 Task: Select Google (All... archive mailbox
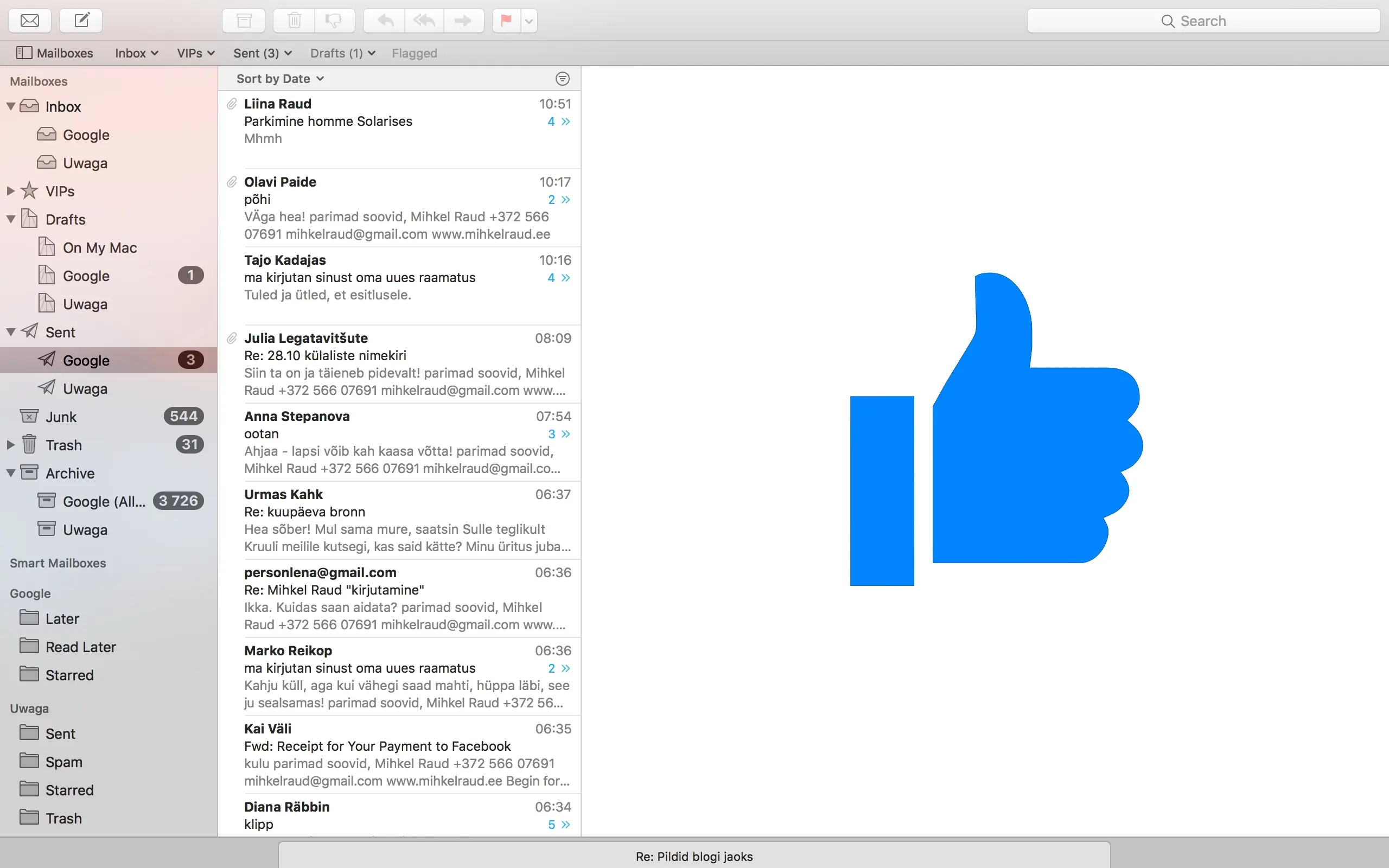[x=109, y=501]
